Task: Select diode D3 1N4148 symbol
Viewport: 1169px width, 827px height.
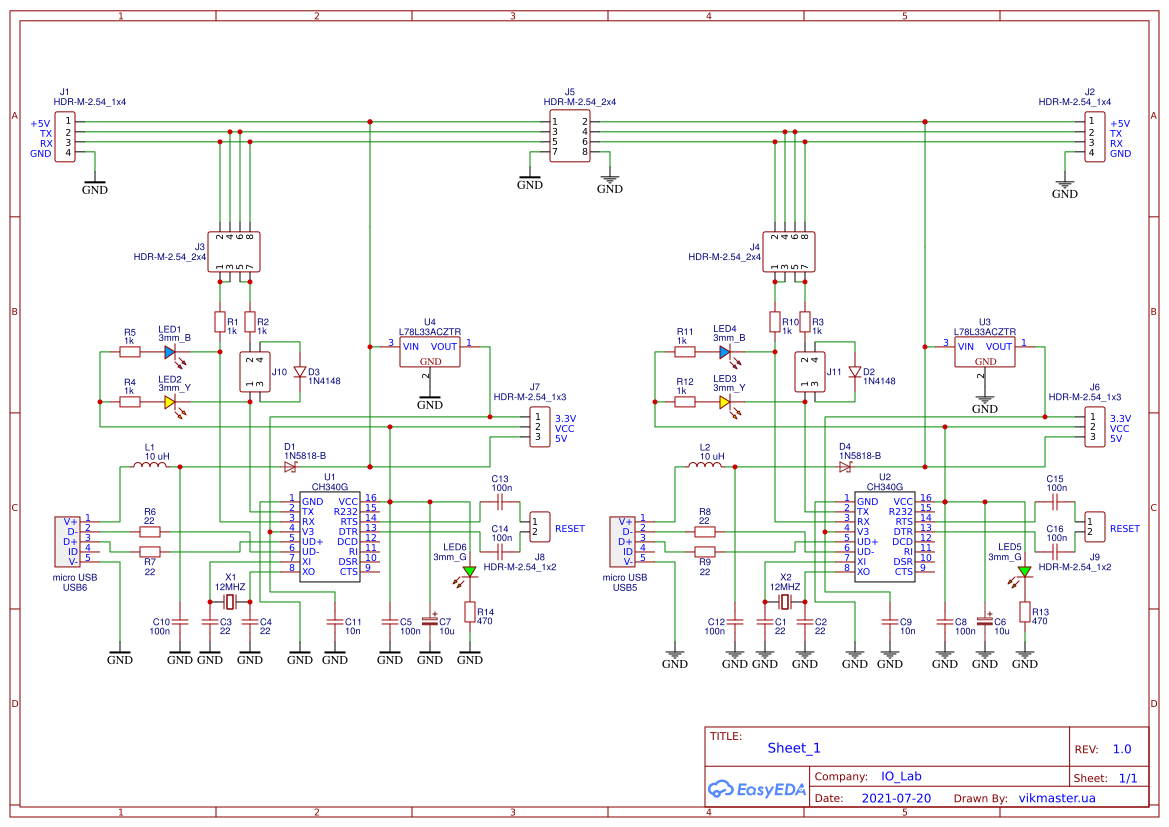Action: click(x=300, y=369)
